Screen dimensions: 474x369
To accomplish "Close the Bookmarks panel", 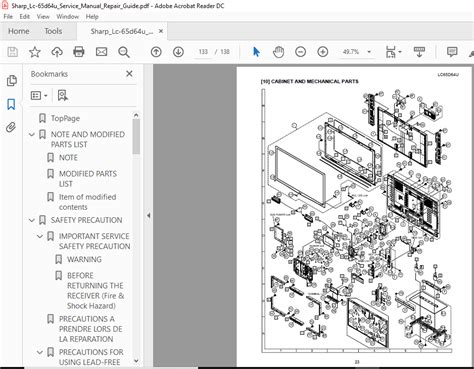I will pyautogui.click(x=129, y=74).
